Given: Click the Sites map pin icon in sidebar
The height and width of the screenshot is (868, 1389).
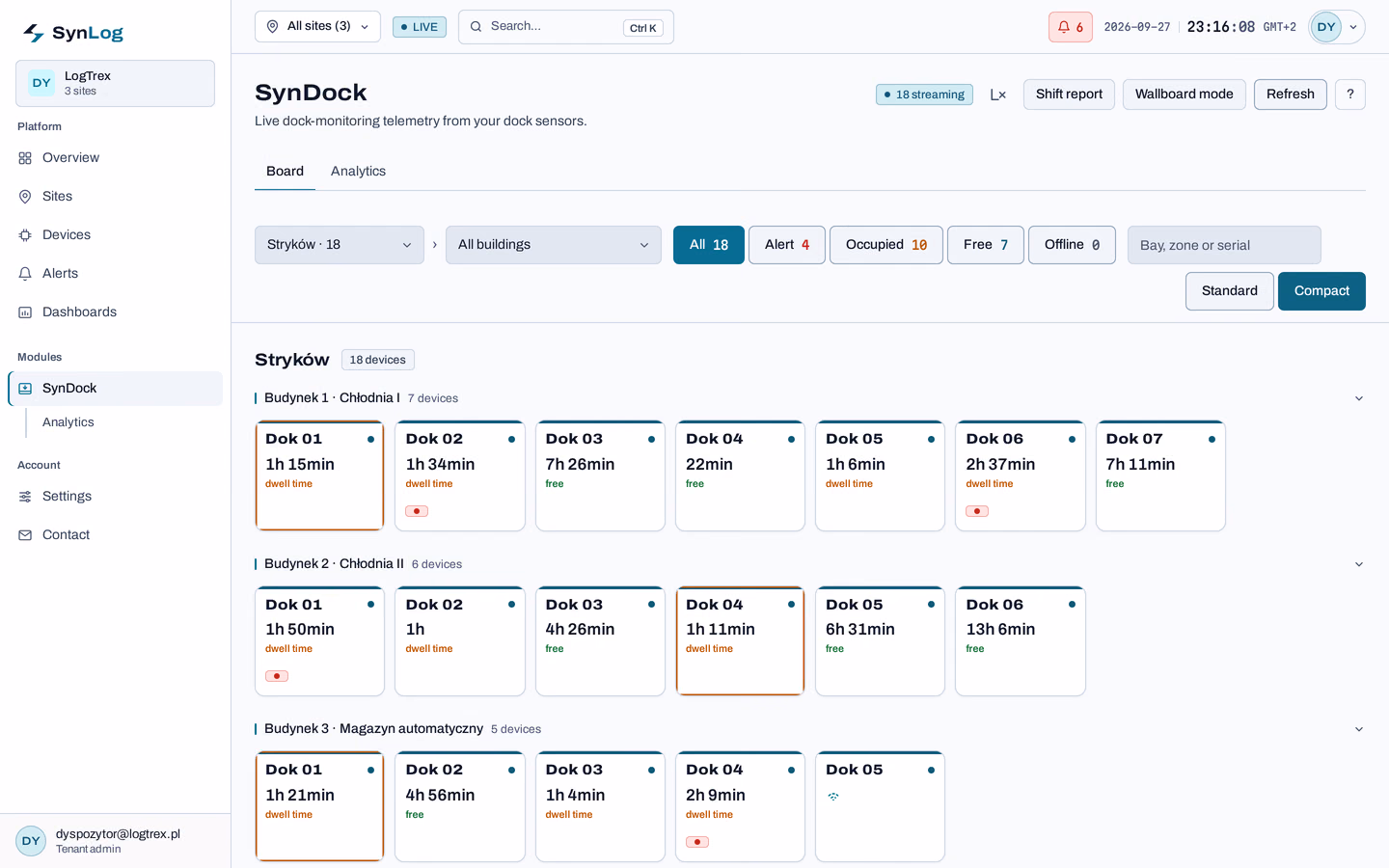Looking at the screenshot, I should 25,197.
